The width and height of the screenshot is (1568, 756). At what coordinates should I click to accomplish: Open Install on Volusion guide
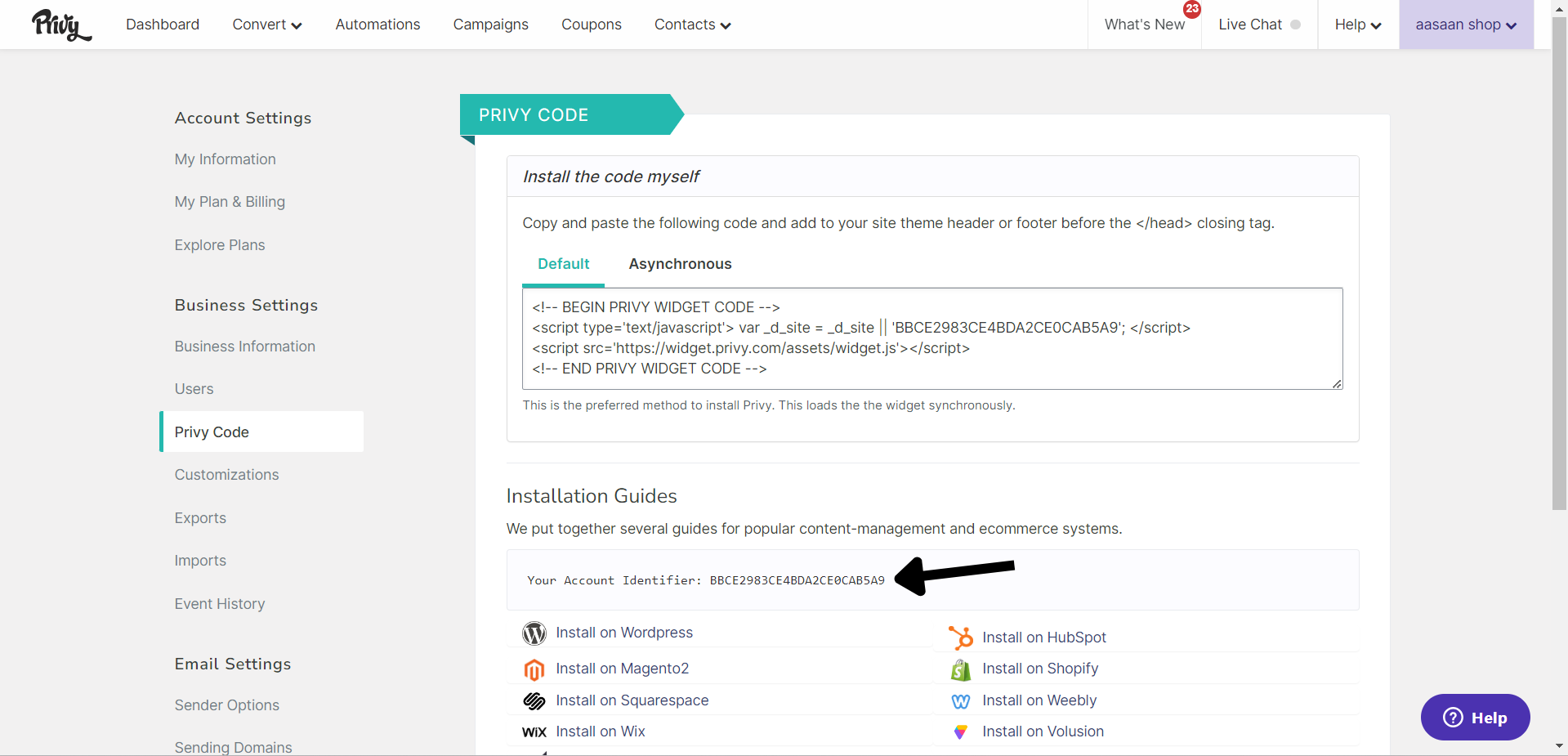[1043, 731]
